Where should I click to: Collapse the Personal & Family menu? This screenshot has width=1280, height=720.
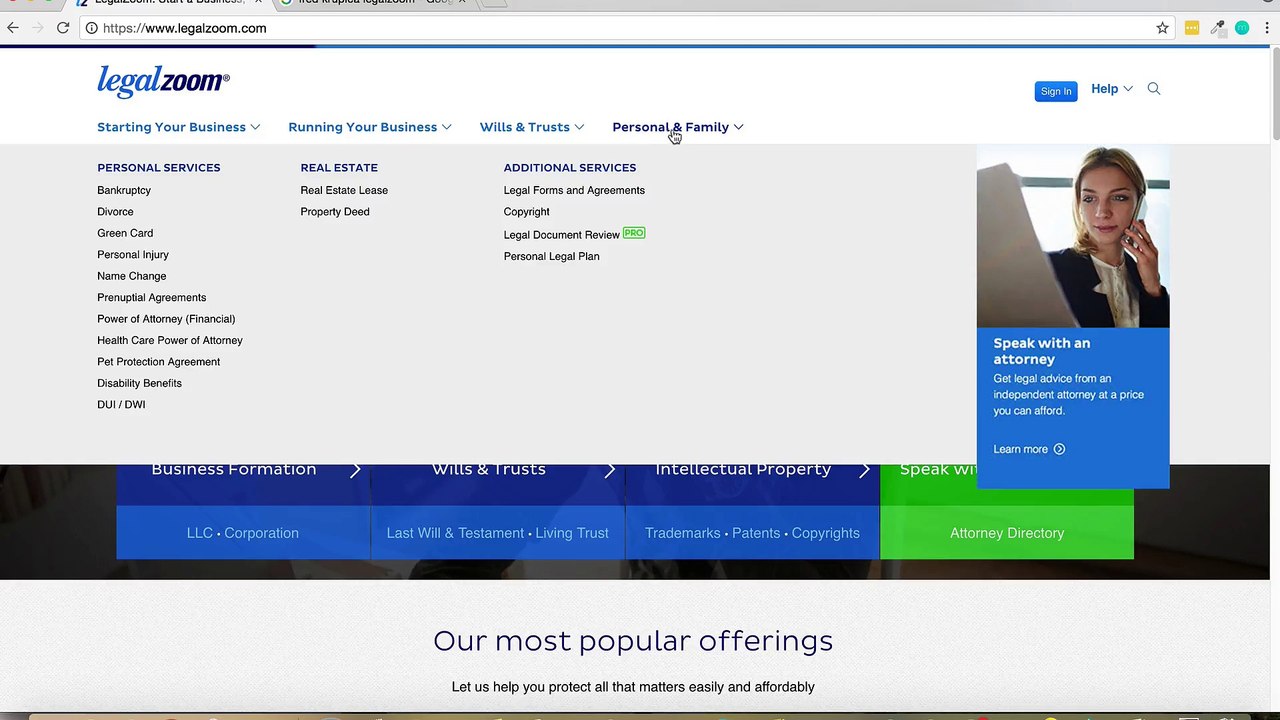coord(678,127)
